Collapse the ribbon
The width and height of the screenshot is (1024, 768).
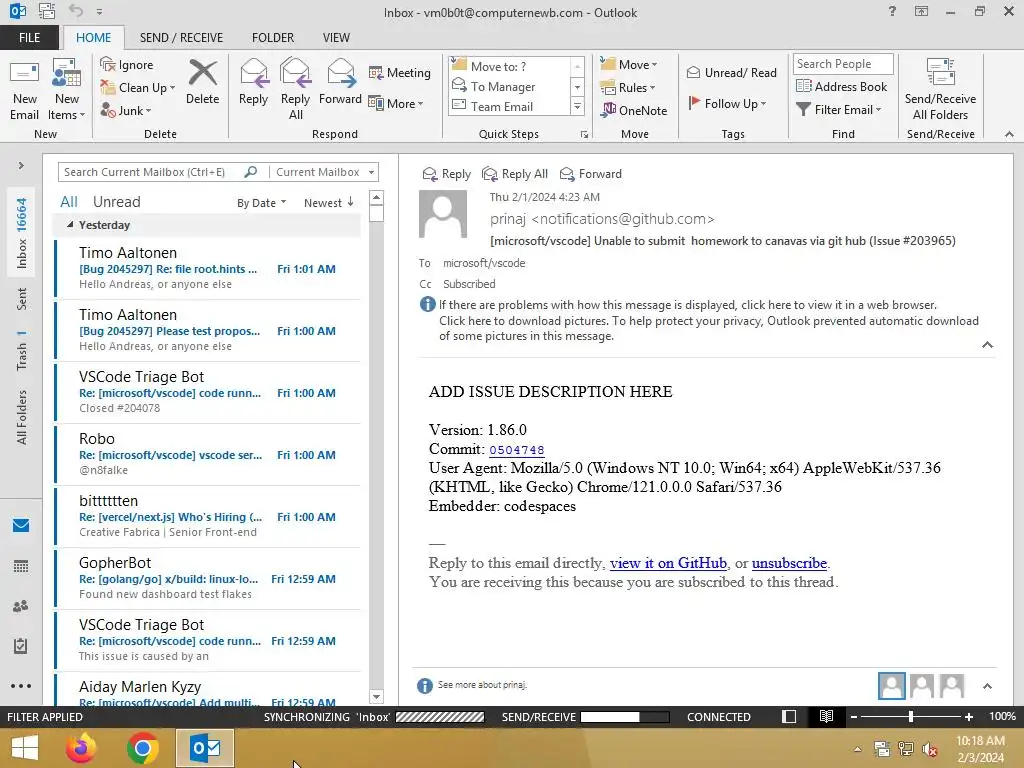(x=1009, y=134)
